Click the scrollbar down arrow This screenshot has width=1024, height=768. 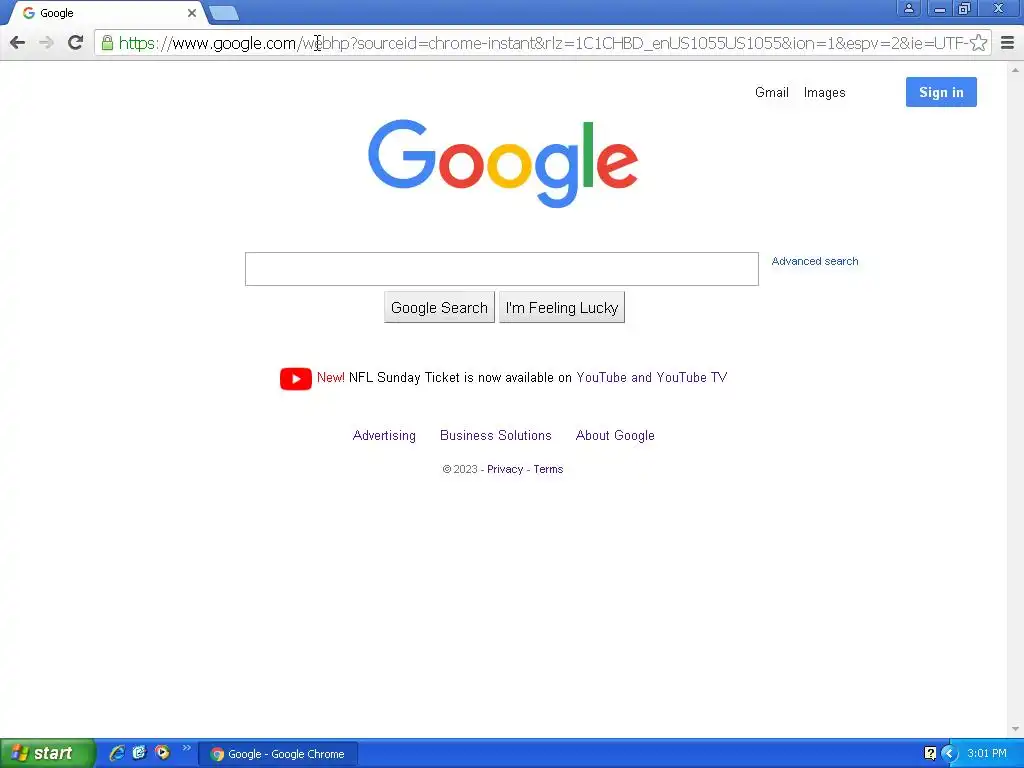1015,729
